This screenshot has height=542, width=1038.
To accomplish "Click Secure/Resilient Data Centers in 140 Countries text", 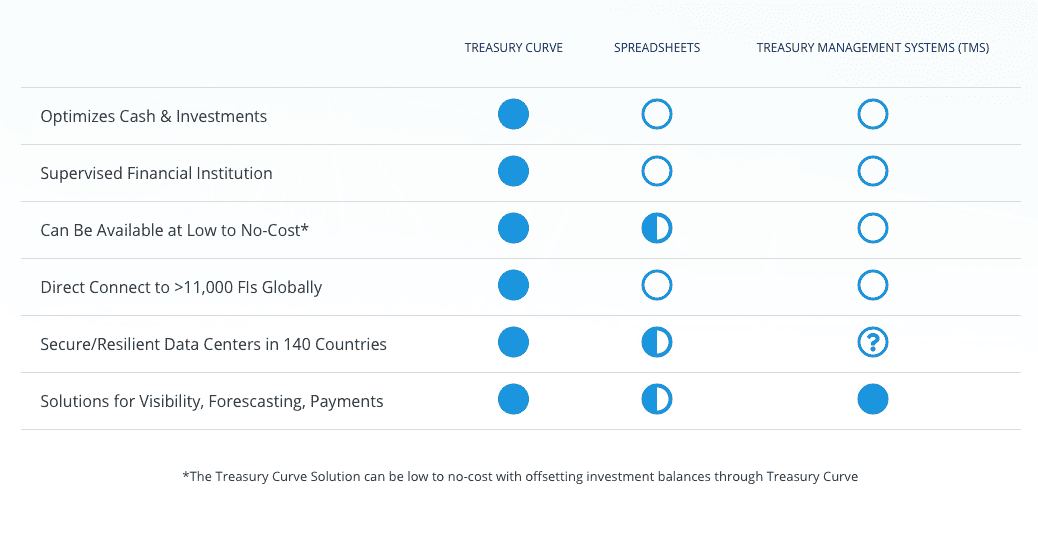I will pos(213,344).
